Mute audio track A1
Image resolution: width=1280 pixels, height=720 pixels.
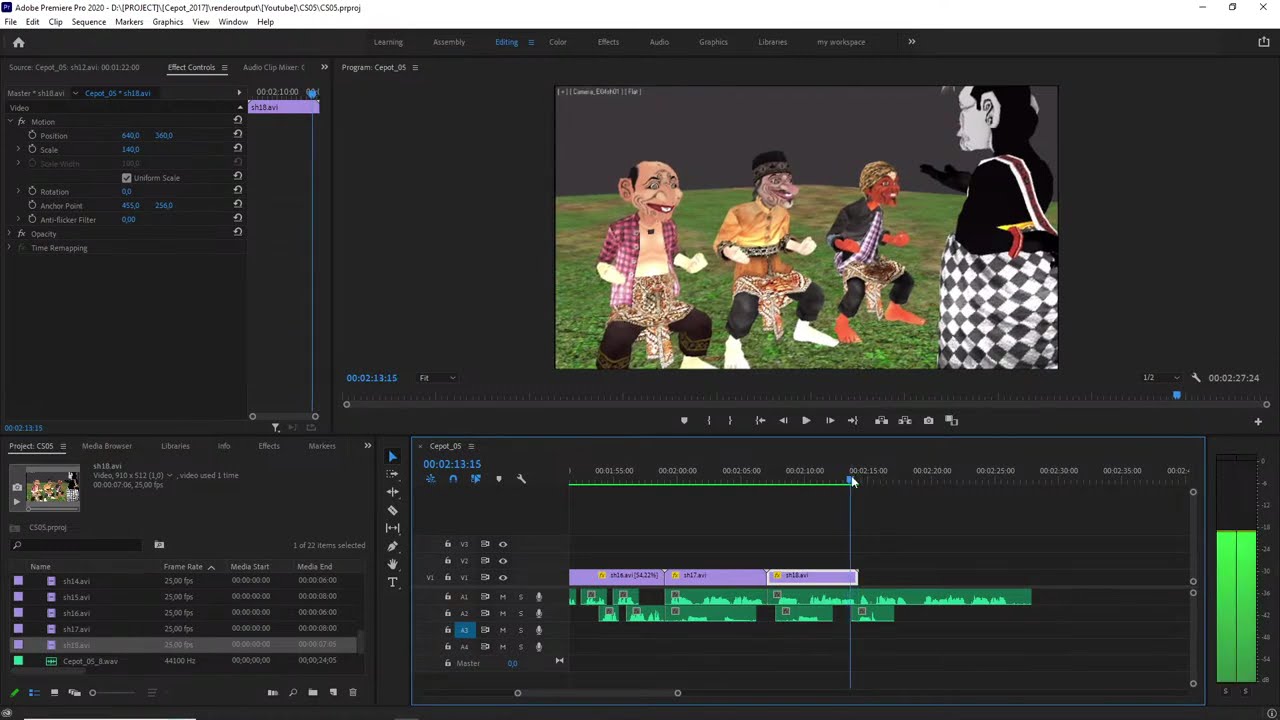503,597
